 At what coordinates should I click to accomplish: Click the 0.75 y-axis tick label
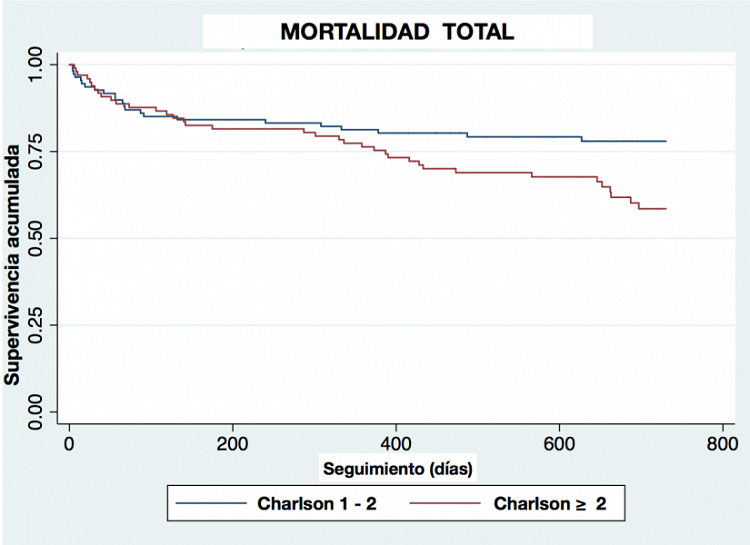(36, 151)
